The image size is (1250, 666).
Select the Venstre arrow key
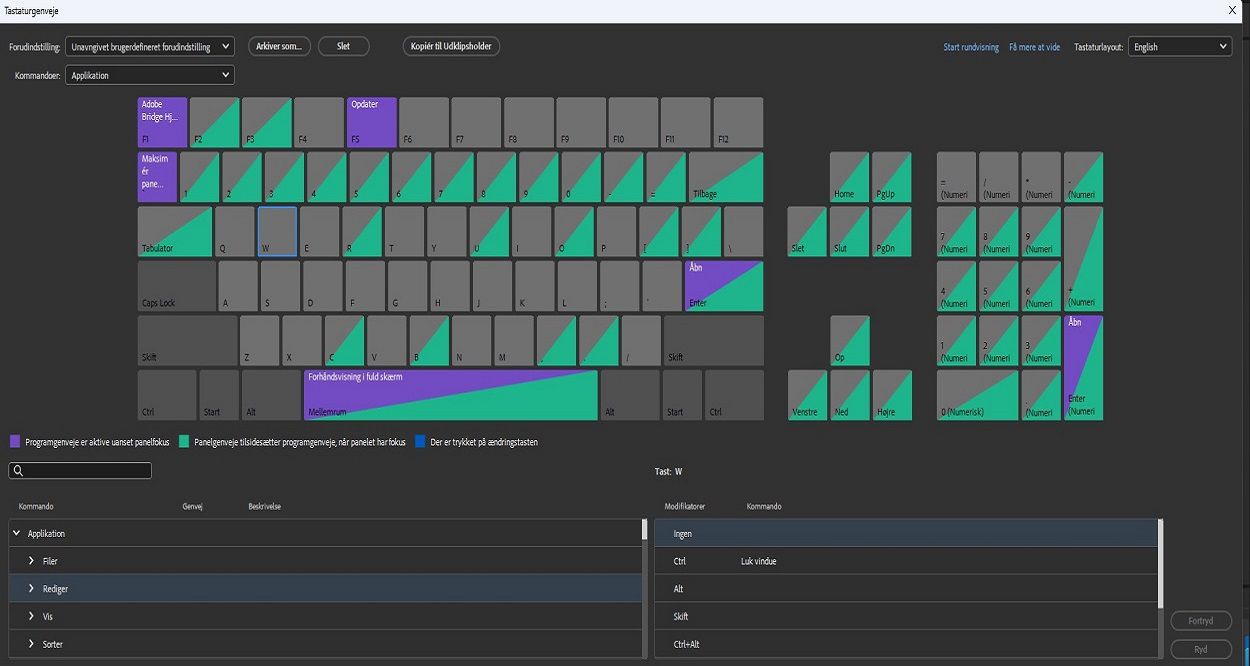coord(807,395)
